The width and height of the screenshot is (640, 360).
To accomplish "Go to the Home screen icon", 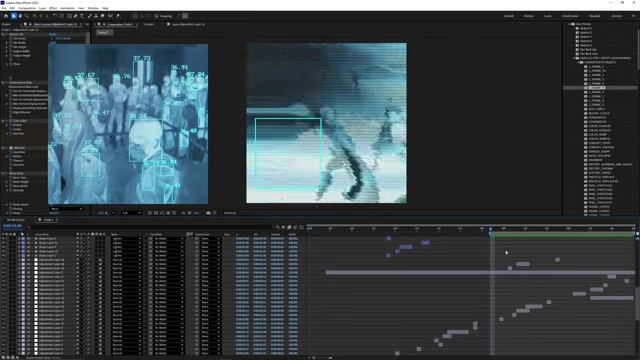I will [6, 16].
